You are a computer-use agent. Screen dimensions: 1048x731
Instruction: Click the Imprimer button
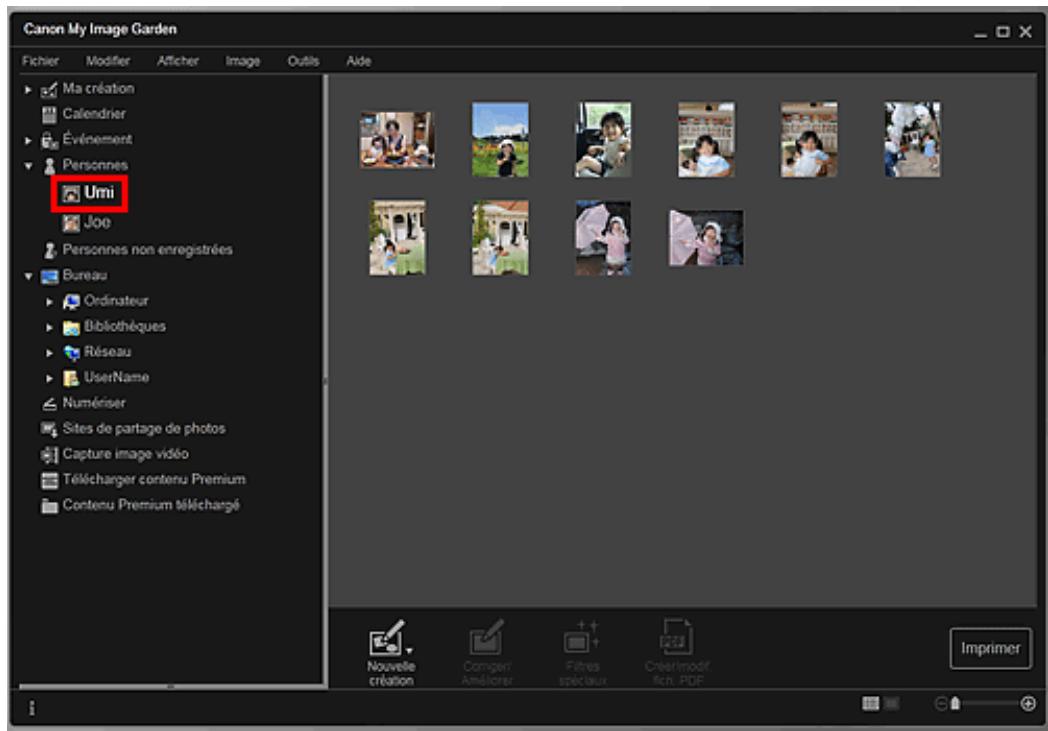pyautogui.click(x=989, y=648)
